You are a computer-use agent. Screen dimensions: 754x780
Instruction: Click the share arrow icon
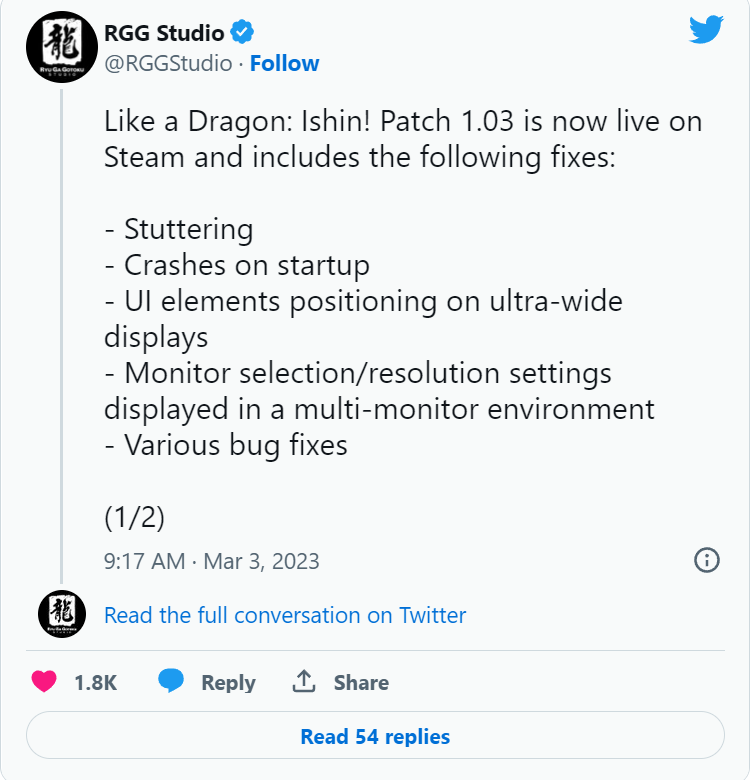click(304, 682)
